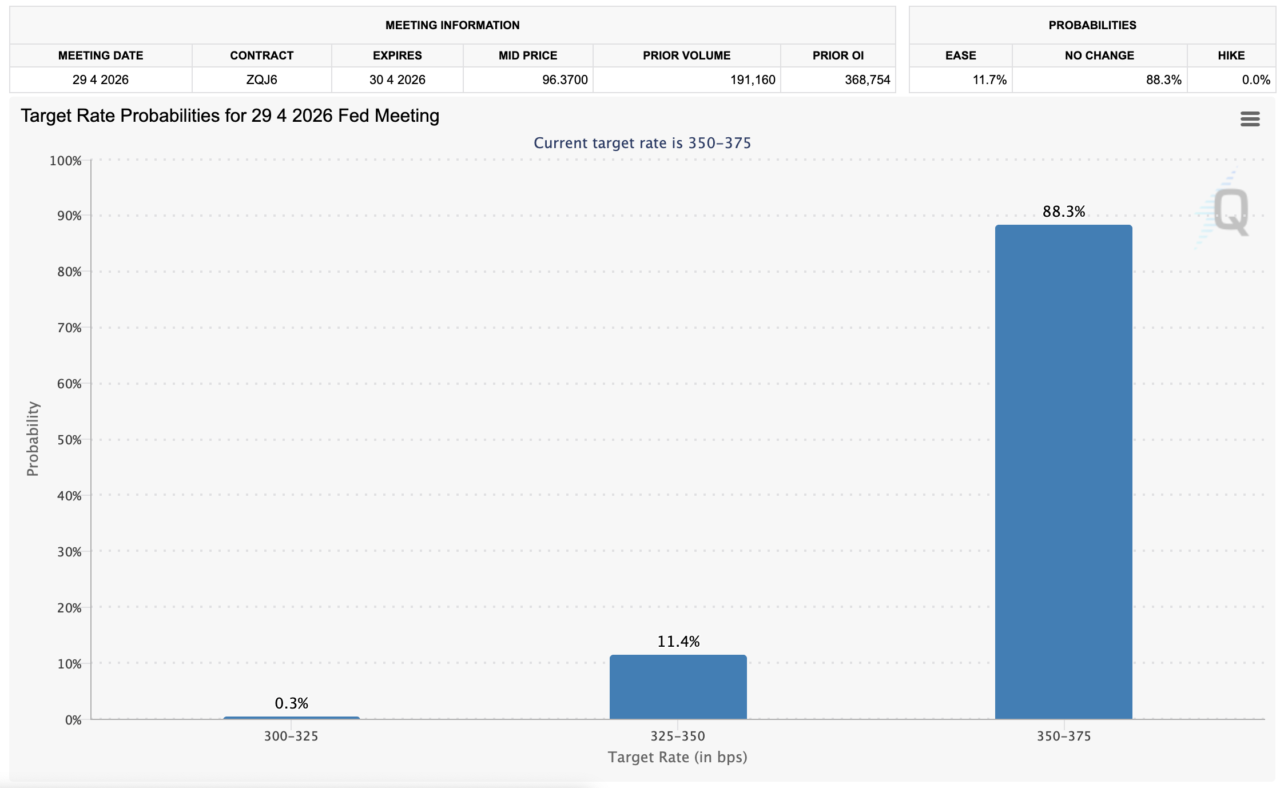
Task: Click the 'Target Rate (in bps)' axis title
Action: [677, 757]
